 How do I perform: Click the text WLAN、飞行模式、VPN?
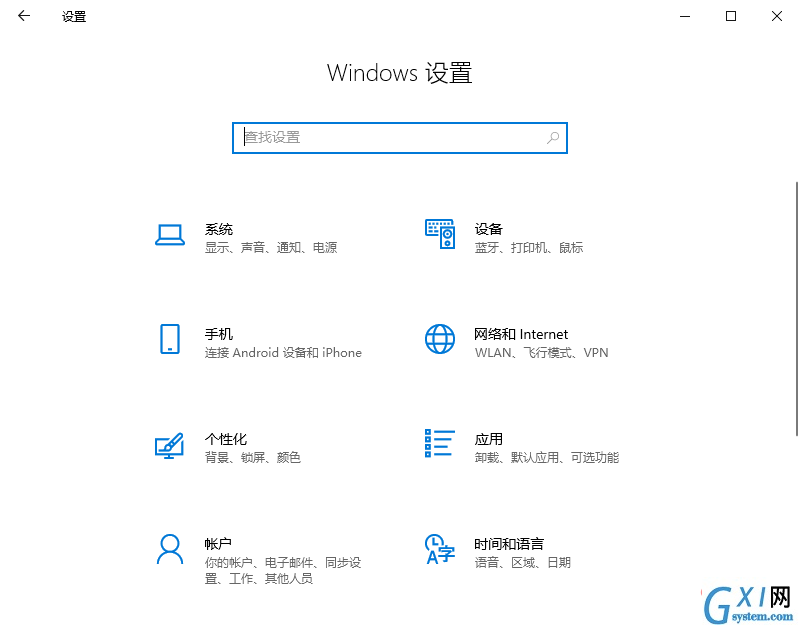[x=541, y=353]
